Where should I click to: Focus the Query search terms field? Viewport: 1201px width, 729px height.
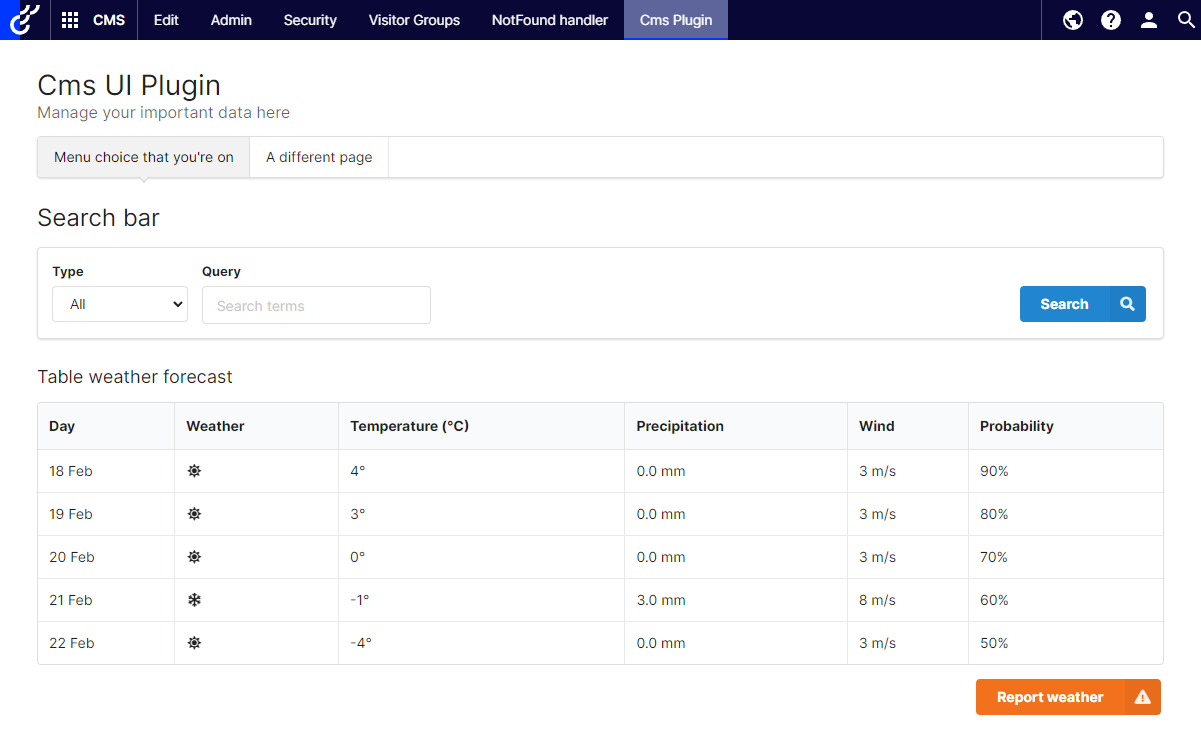pyautogui.click(x=316, y=306)
